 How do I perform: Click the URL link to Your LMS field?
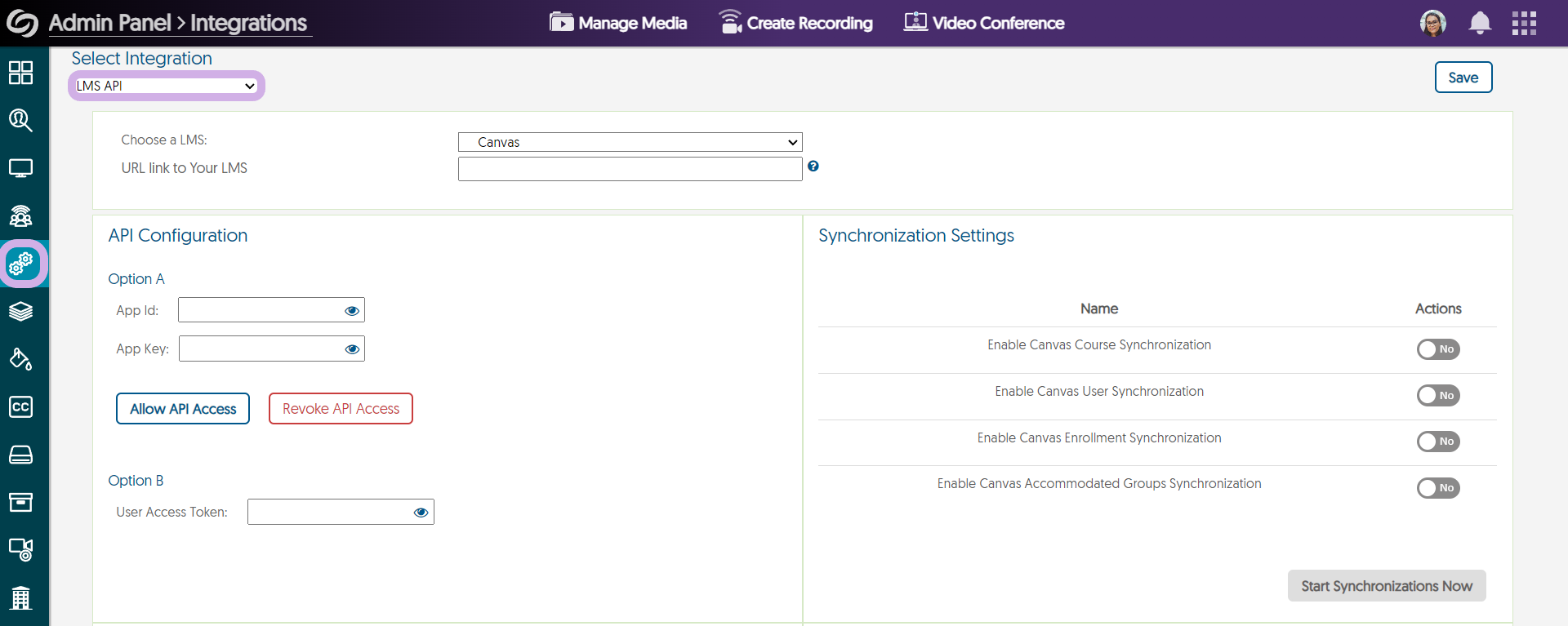pyautogui.click(x=630, y=169)
